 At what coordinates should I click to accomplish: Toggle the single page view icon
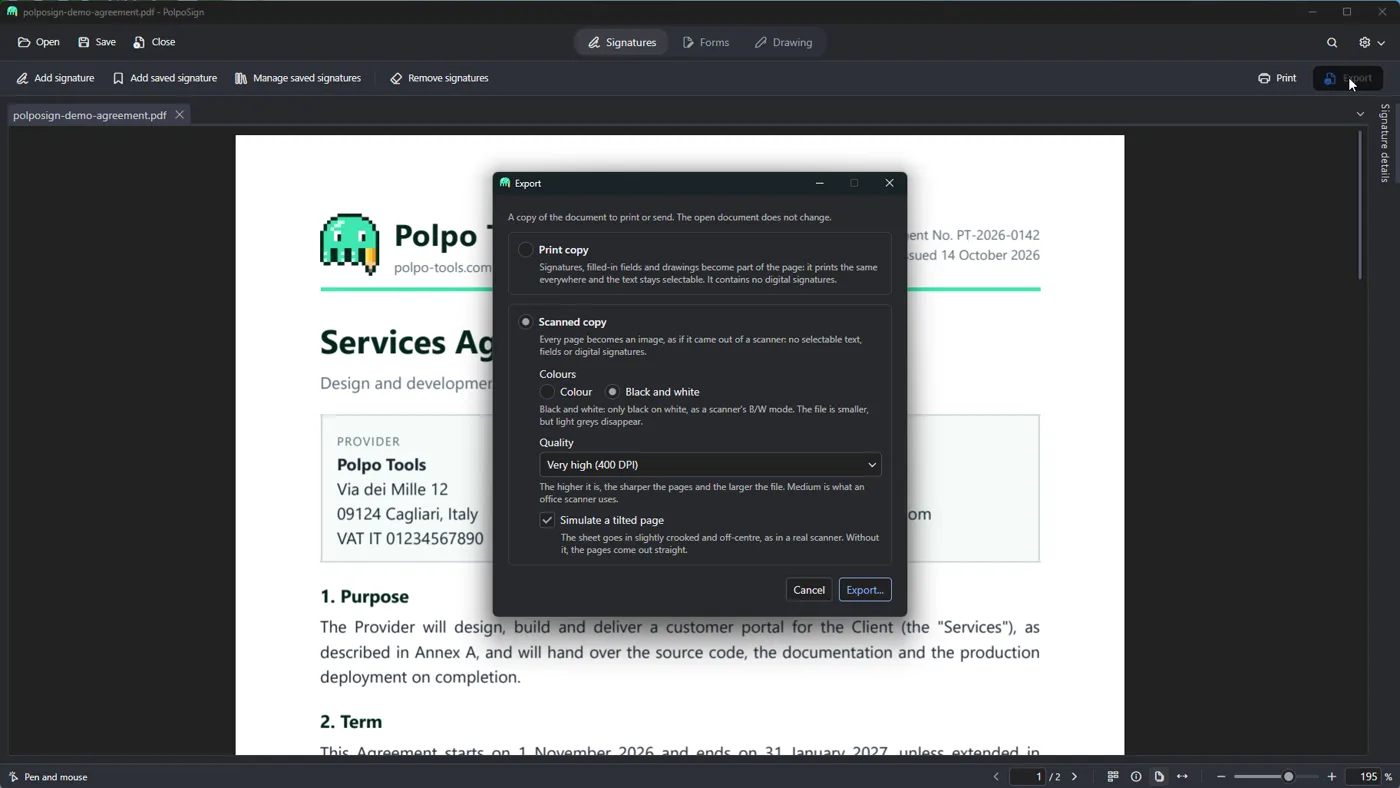point(1159,777)
